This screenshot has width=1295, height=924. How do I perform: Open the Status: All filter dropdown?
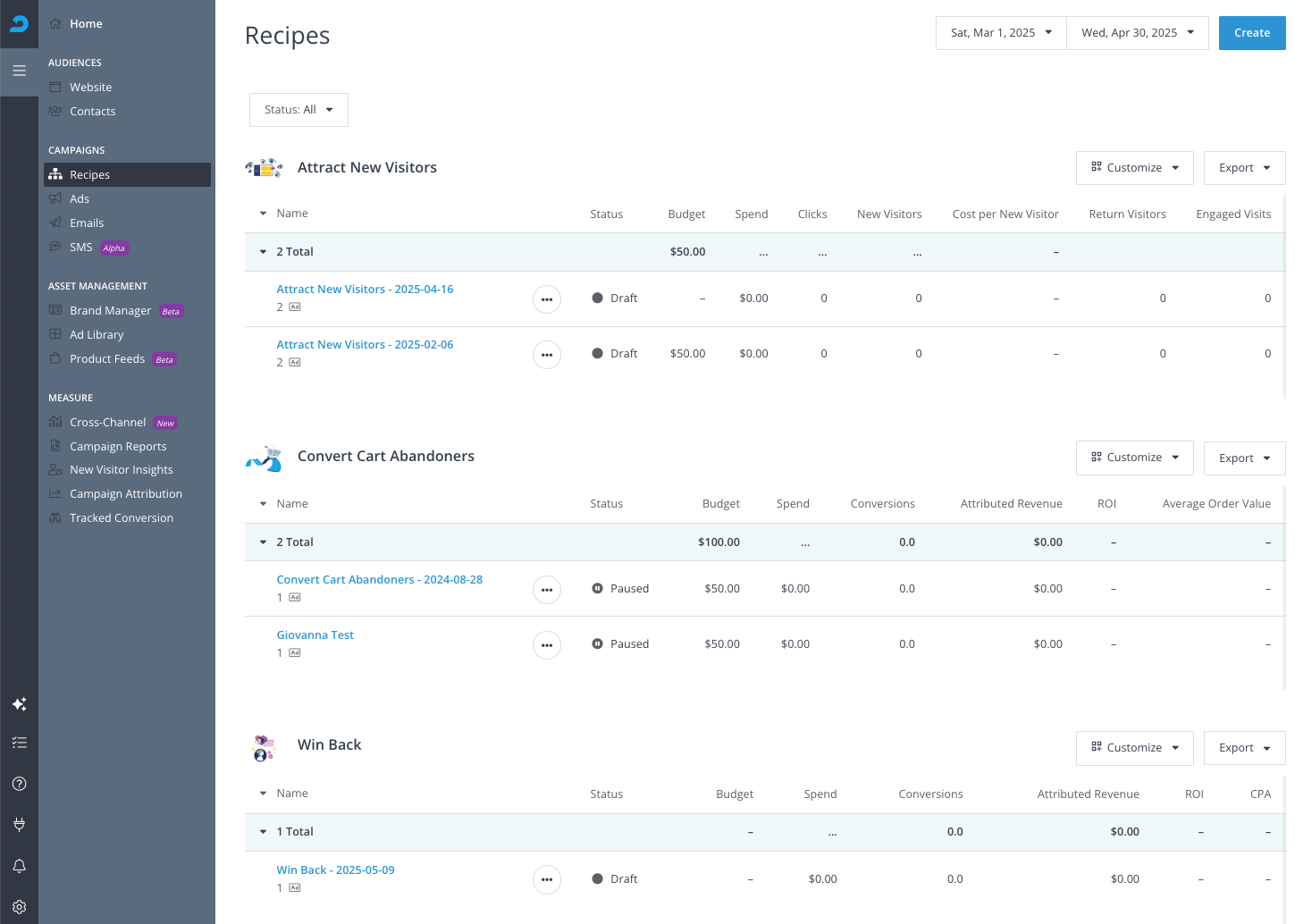(x=299, y=110)
